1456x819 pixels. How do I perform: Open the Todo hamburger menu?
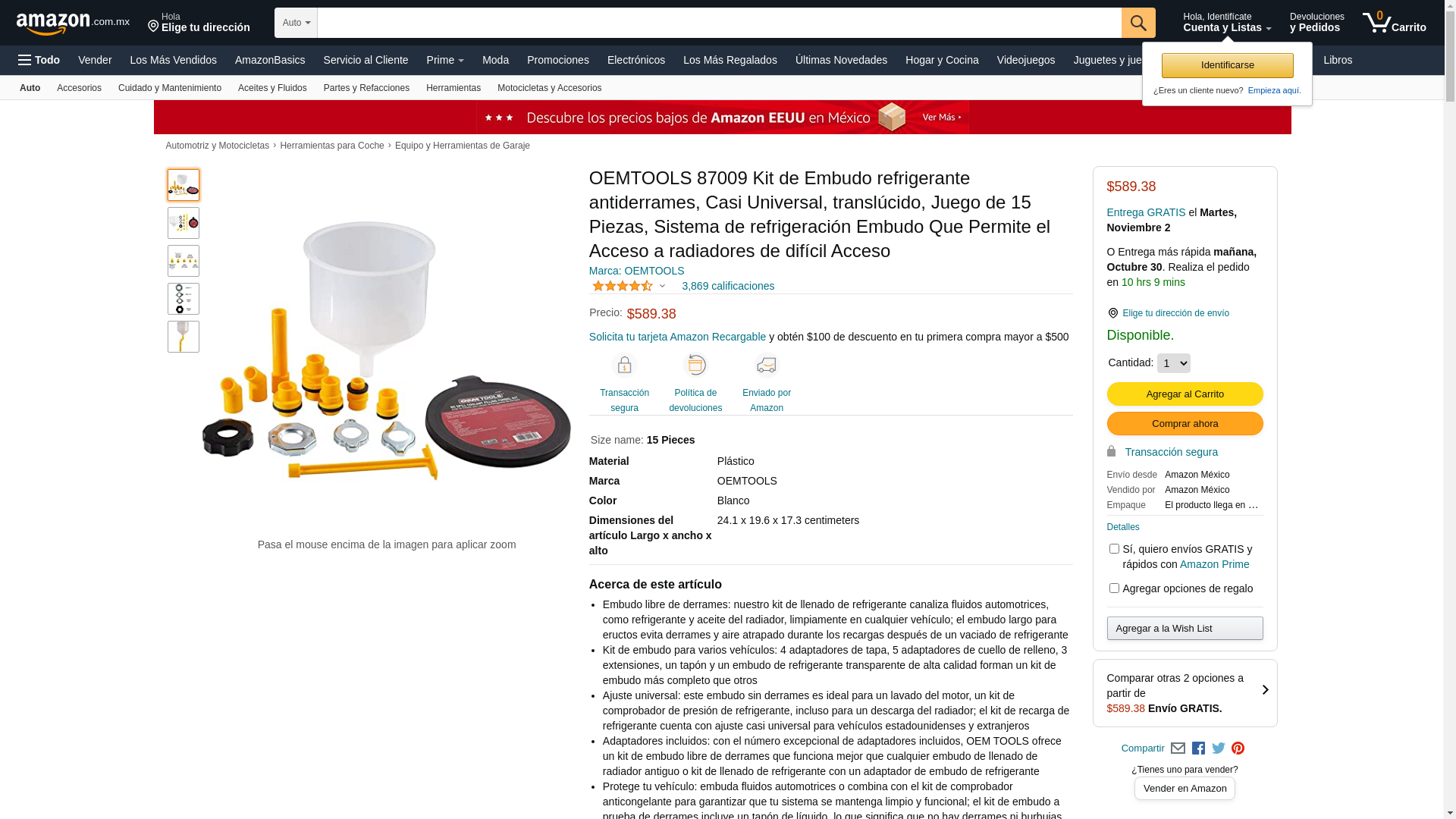(39, 60)
